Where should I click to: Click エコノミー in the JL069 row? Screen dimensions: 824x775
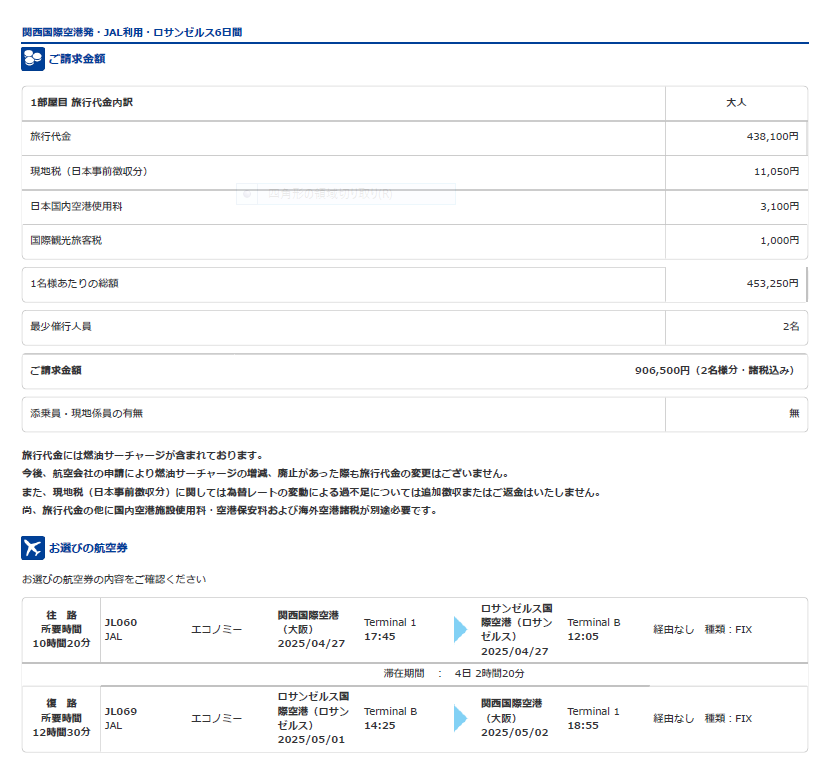coord(217,718)
